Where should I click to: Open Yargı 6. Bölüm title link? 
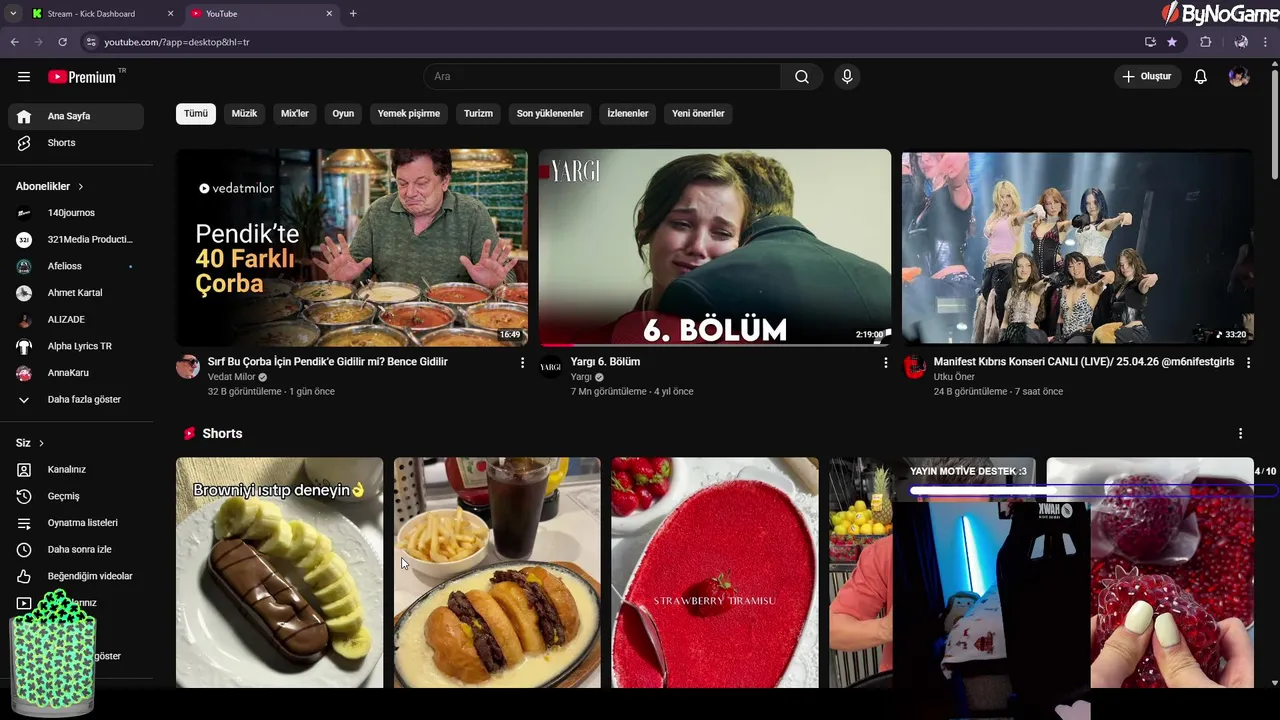[x=605, y=362]
